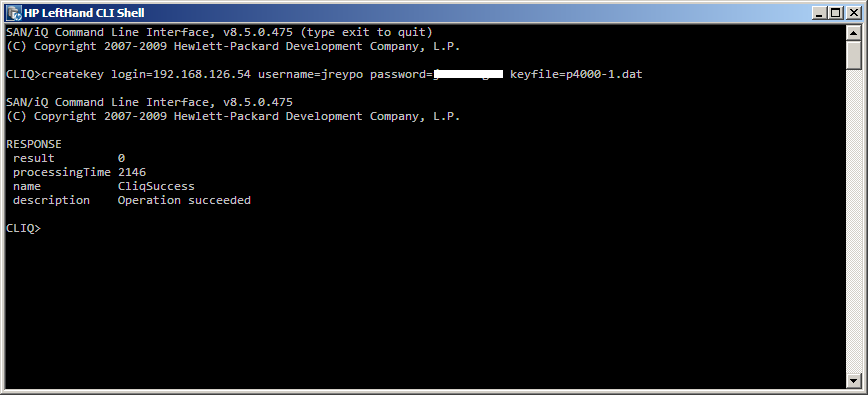Viewport: 868px width, 395px height.
Task: Click the vertical scrollbar thumb
Action: pyautogui.click(x=854, y=55)
